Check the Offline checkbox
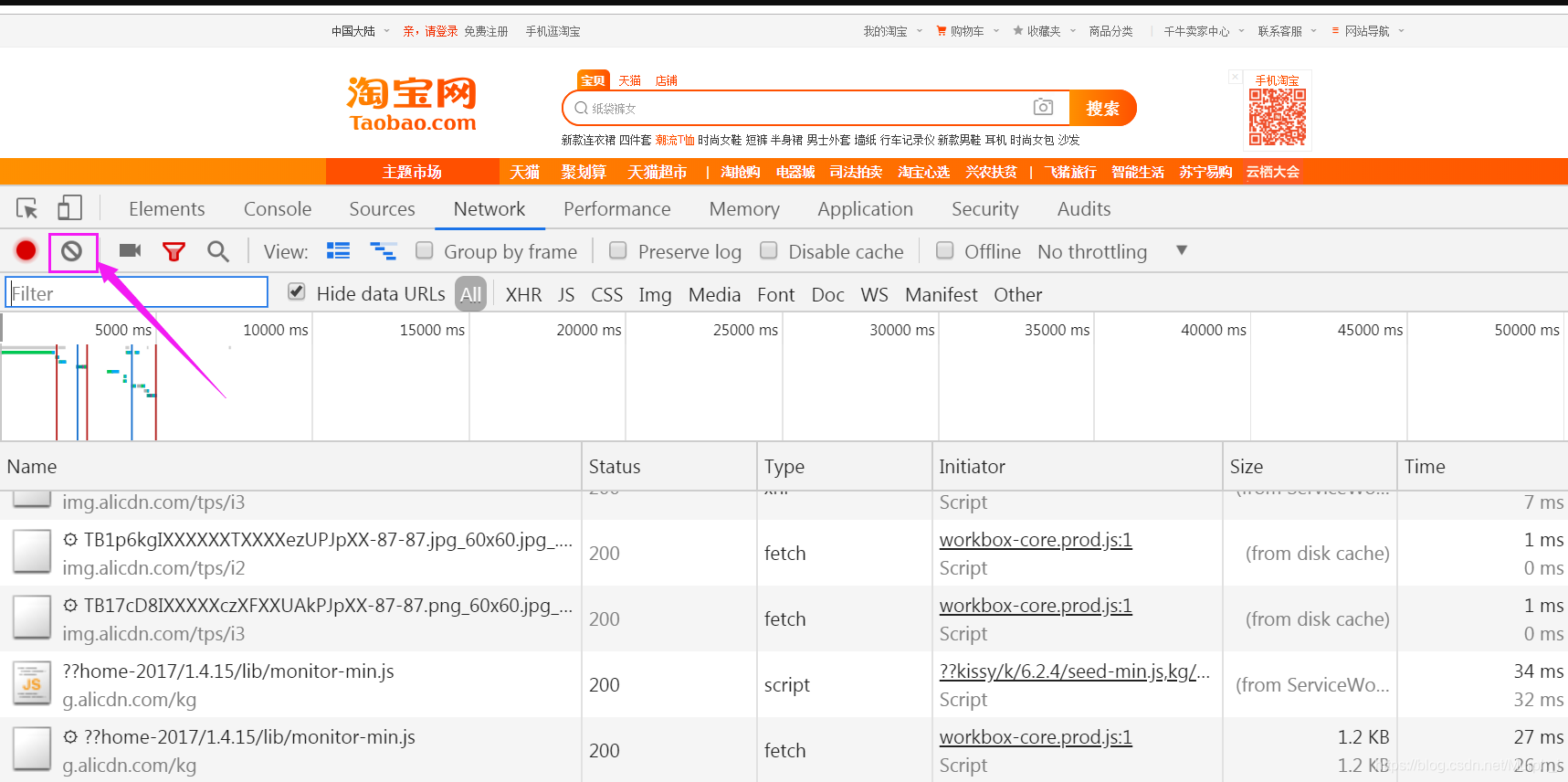Screen dimensions: 1568x782 click(945, 250)
